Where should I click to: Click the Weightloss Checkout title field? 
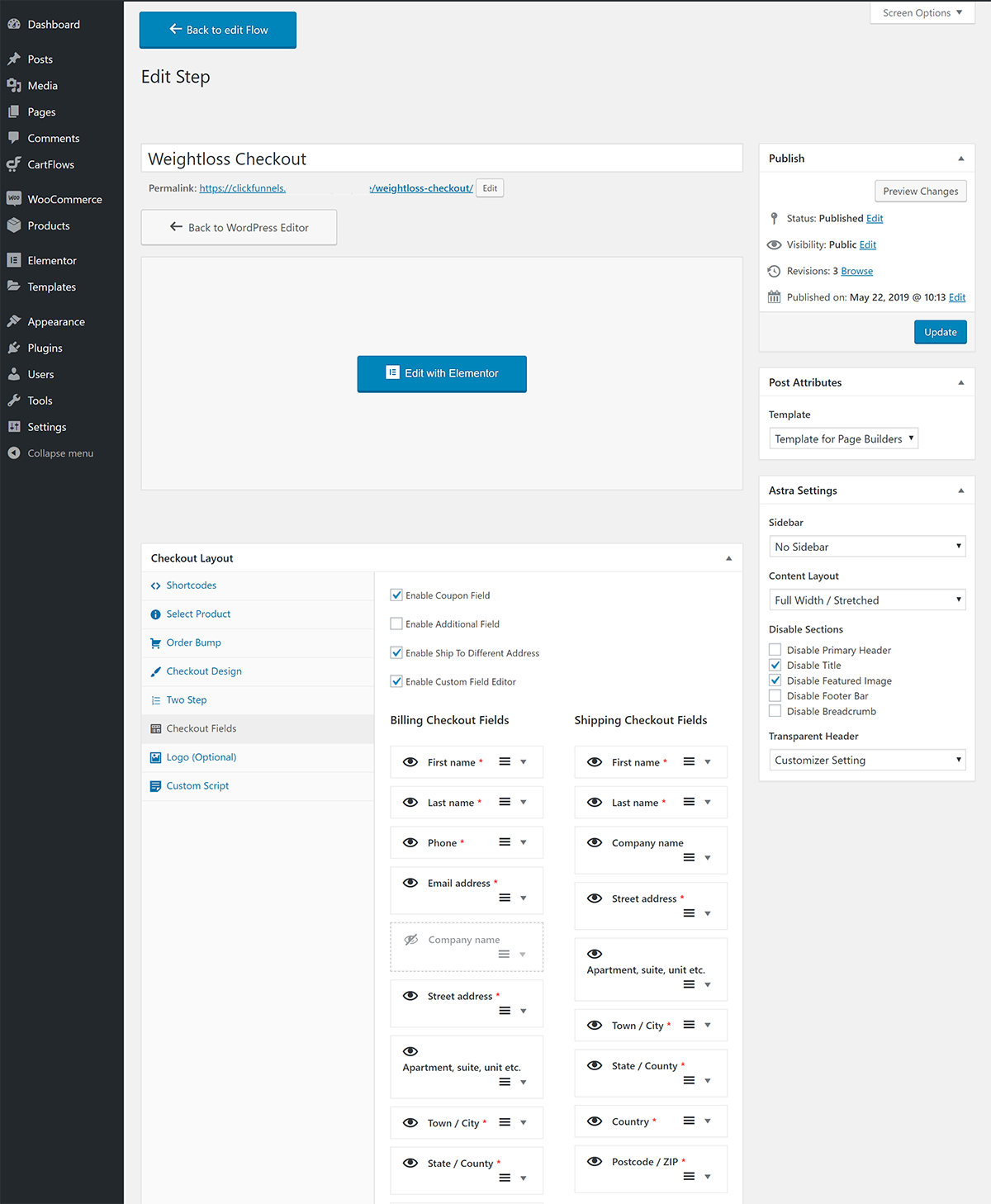(442, 159)
